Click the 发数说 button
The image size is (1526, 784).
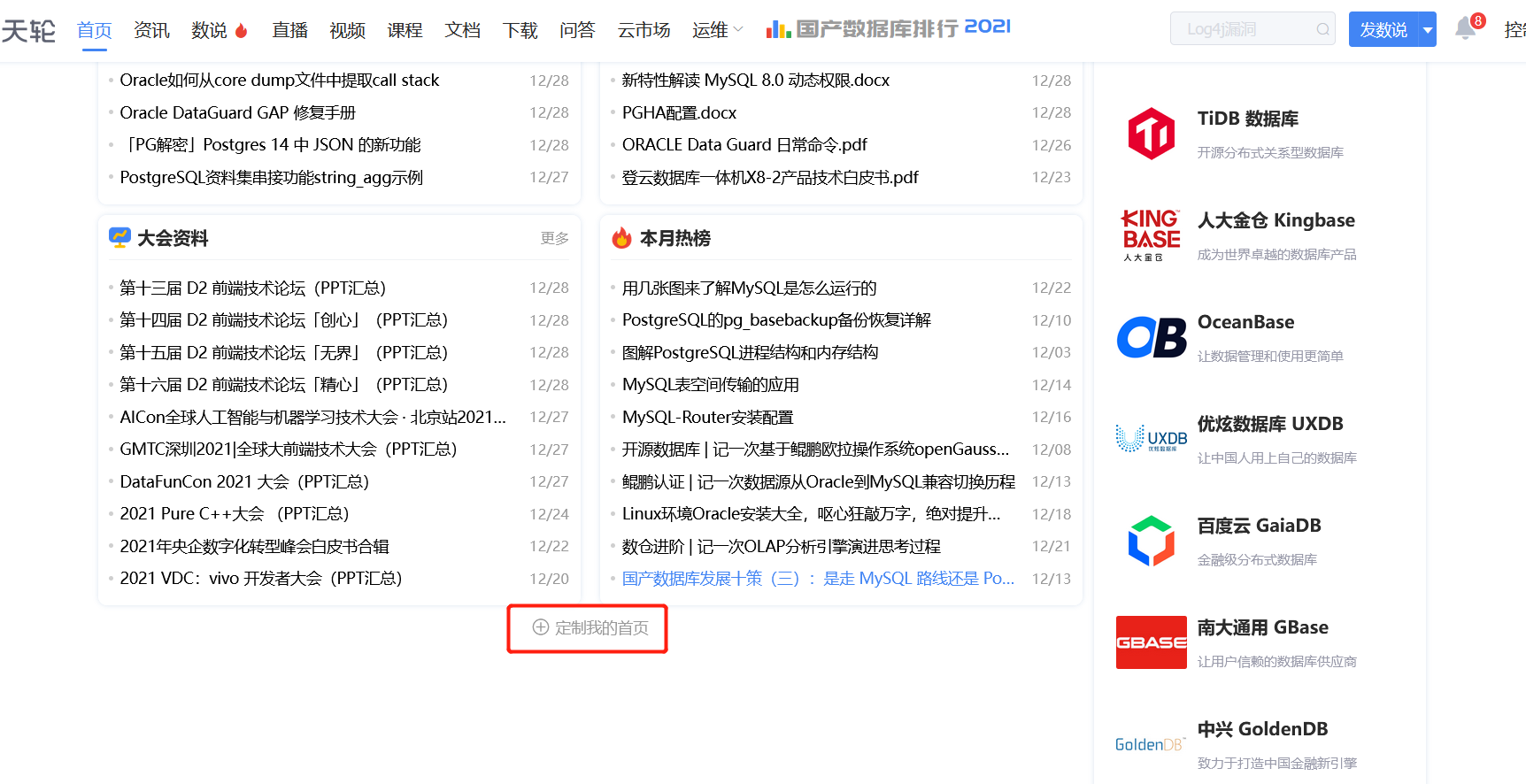point(1383,30)
